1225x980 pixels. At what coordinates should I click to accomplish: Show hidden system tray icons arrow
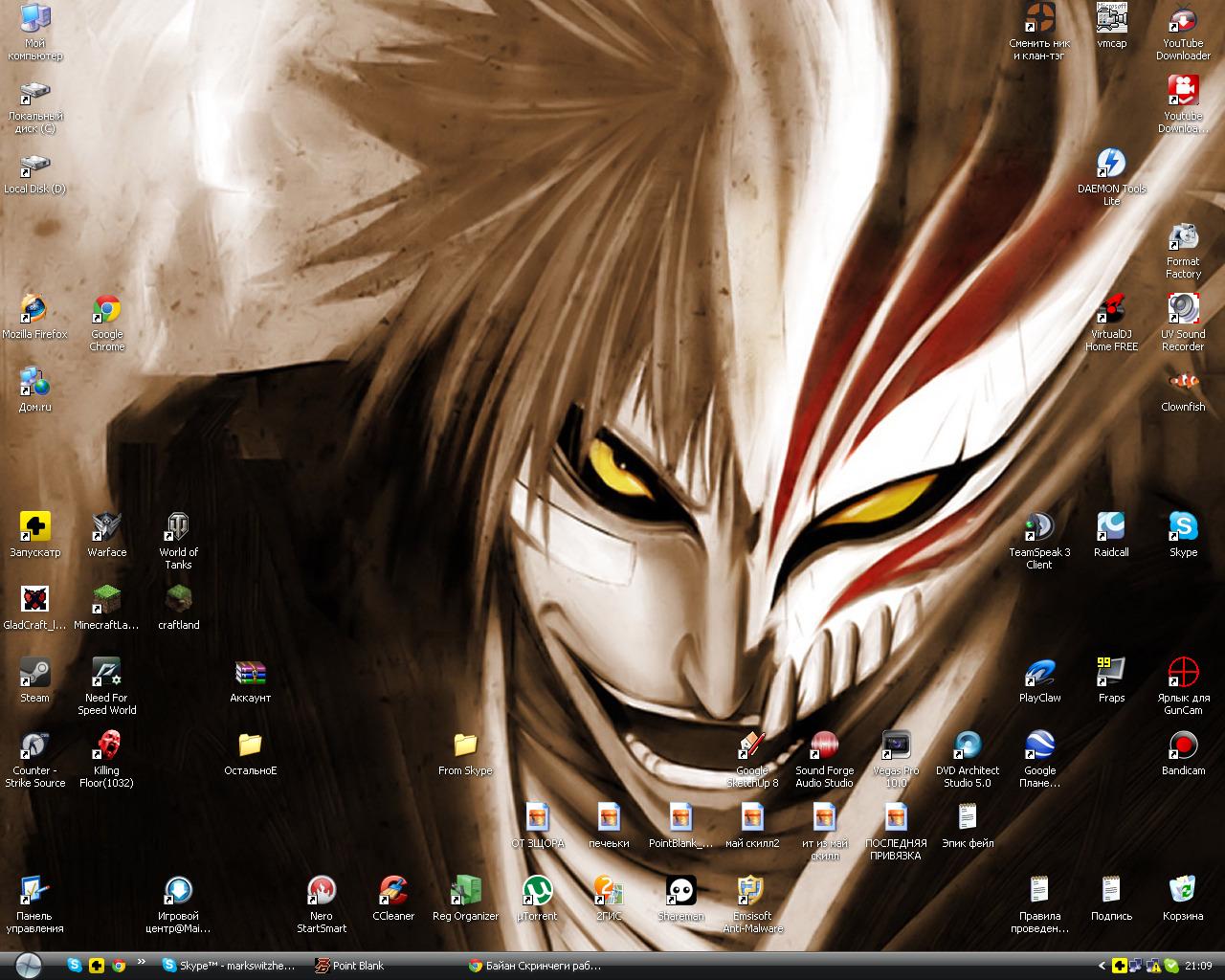tap(1102, 966)
